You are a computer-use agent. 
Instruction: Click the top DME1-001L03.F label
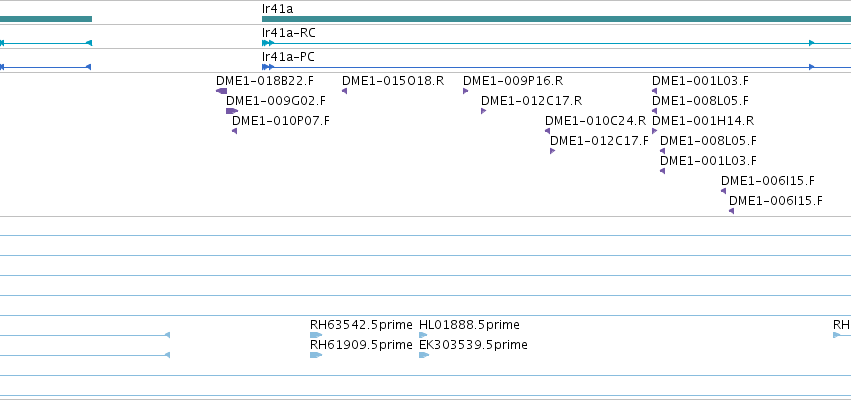[700, 81]
